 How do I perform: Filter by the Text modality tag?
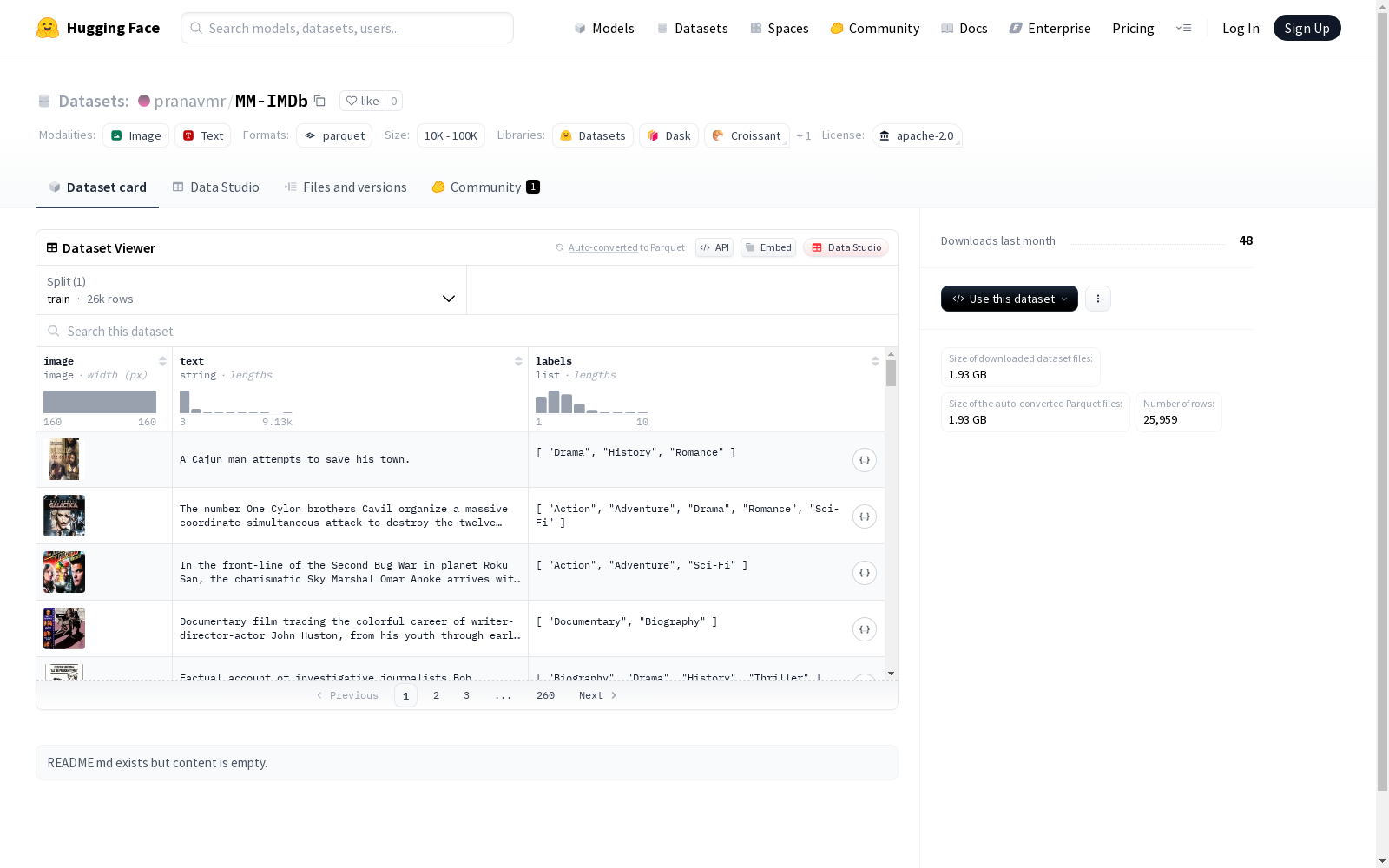(202, 135)
